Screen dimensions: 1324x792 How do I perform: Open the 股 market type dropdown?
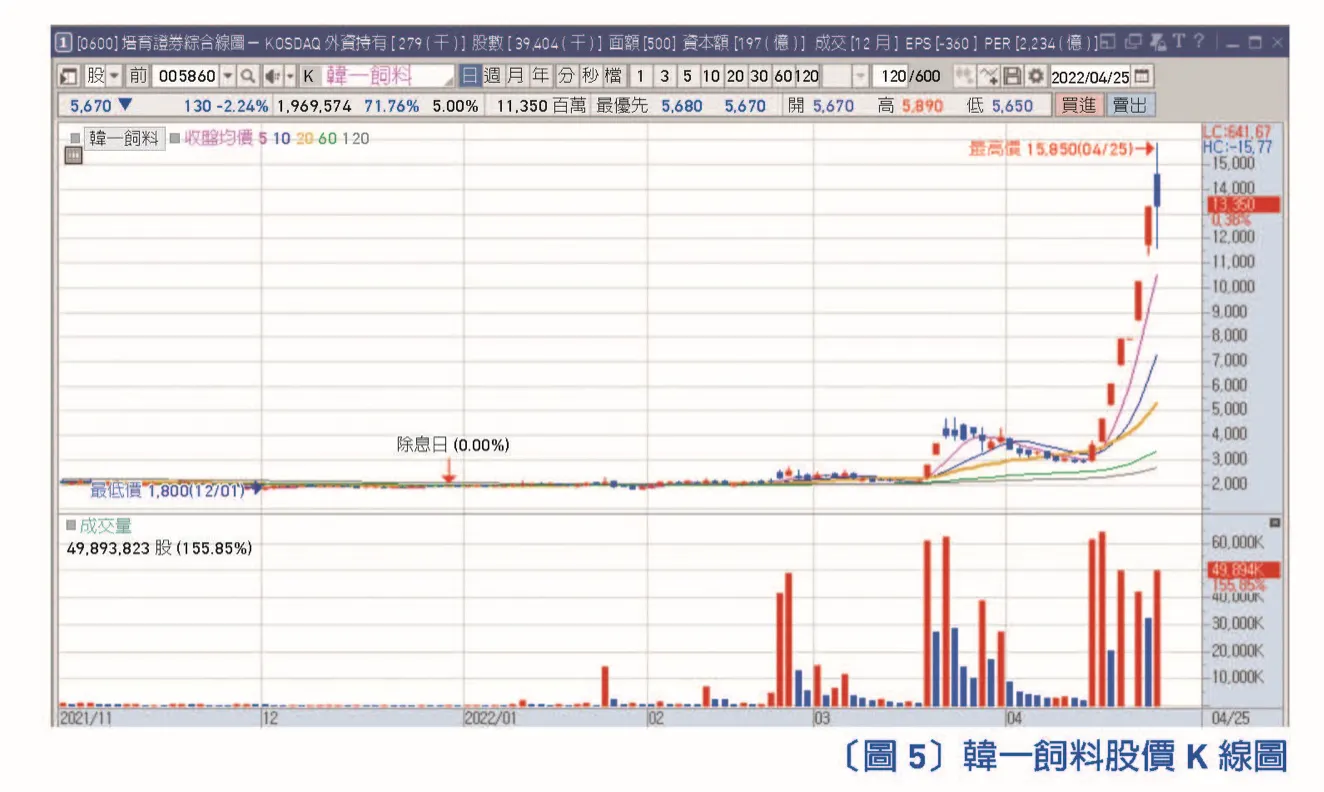click(113, 76)
